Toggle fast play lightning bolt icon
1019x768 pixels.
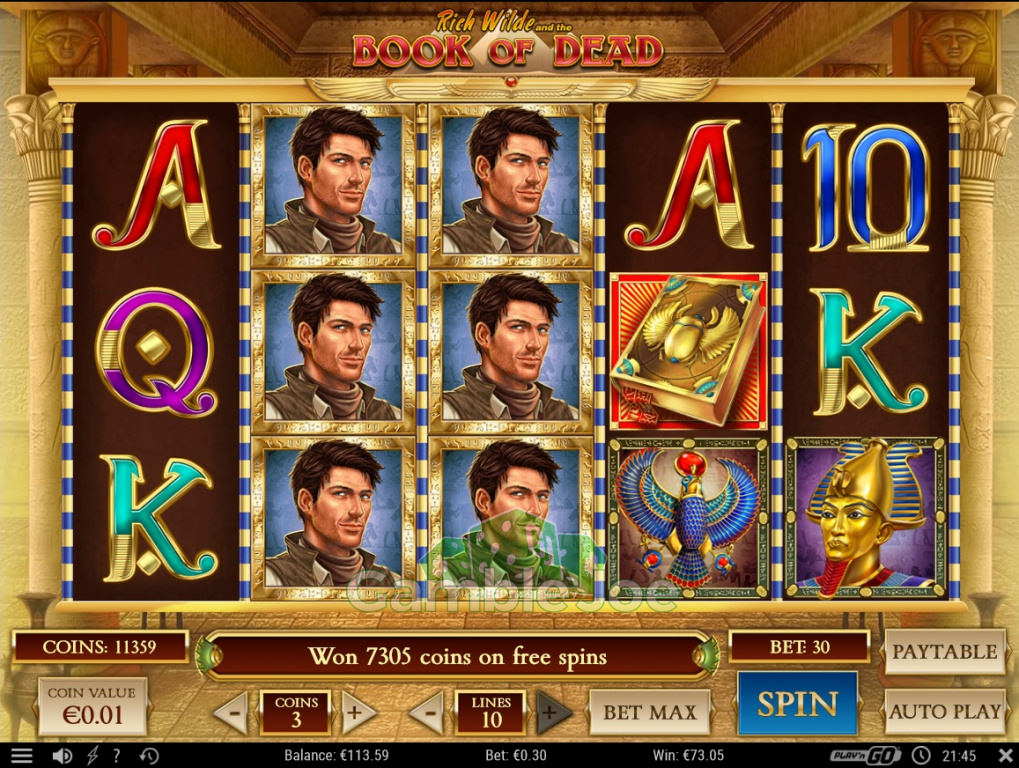(x=92, y=755)
